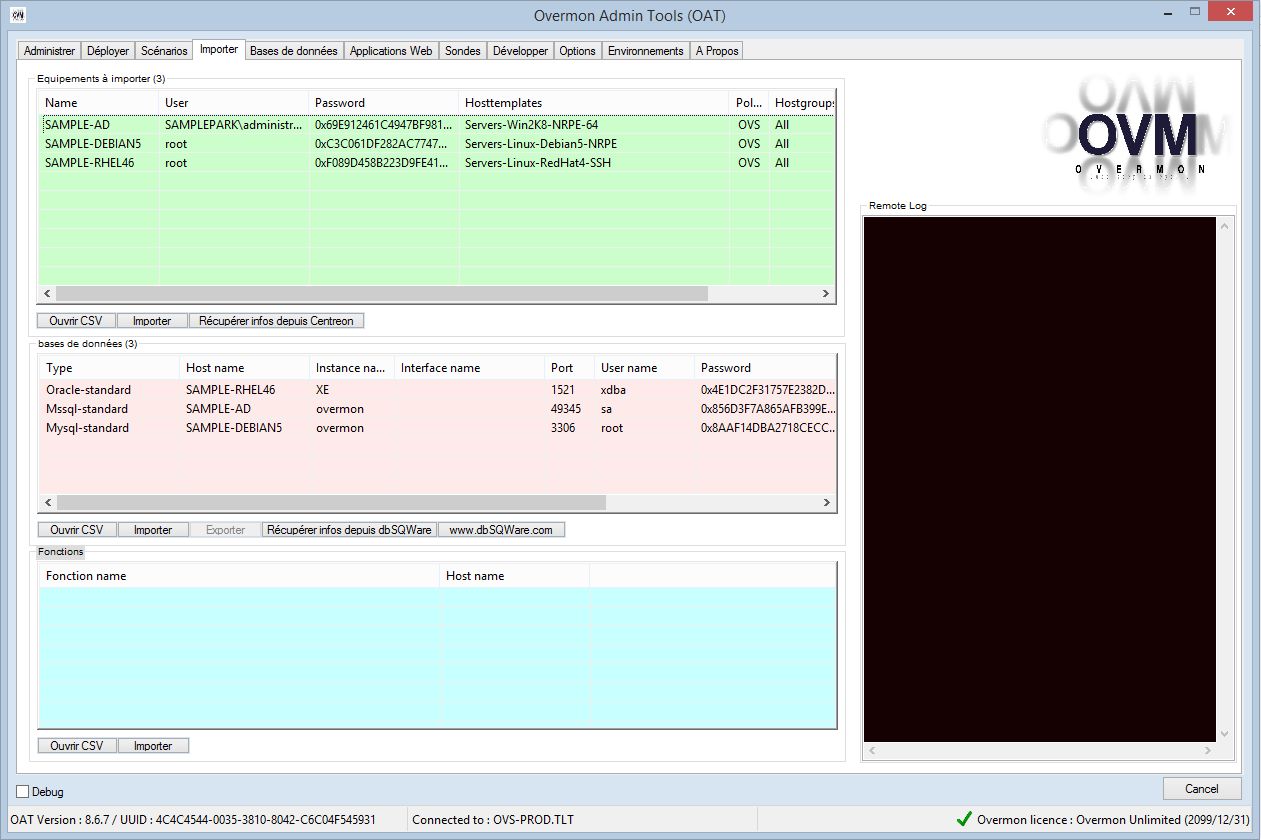Click the Overmon Unlimited licence status text
Viewport: 1261px width, 840px height.
1112,820
